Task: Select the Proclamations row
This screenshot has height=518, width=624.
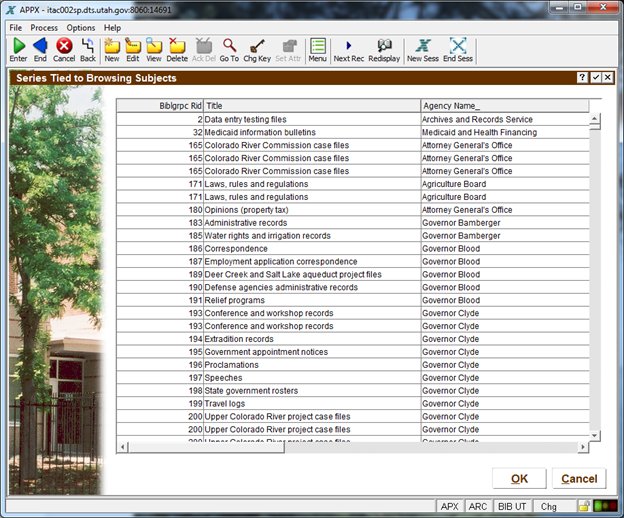Action: pos(353,365)
